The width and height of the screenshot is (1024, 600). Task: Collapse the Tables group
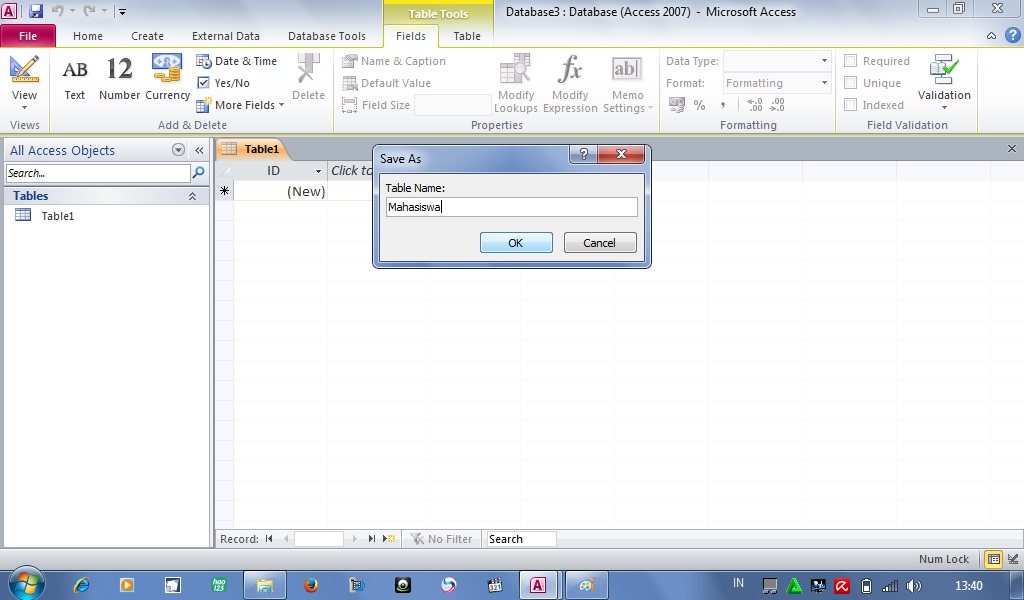pyautogui.click(x=193, y=196)
